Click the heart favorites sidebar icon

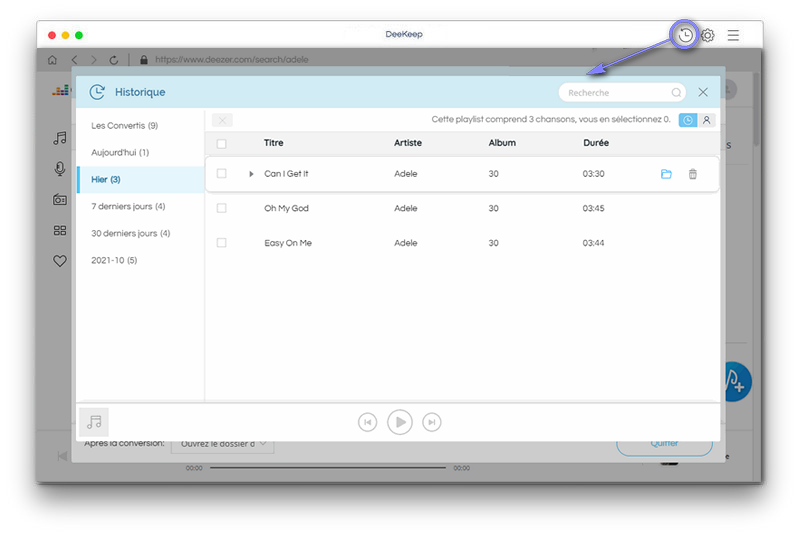60,261
